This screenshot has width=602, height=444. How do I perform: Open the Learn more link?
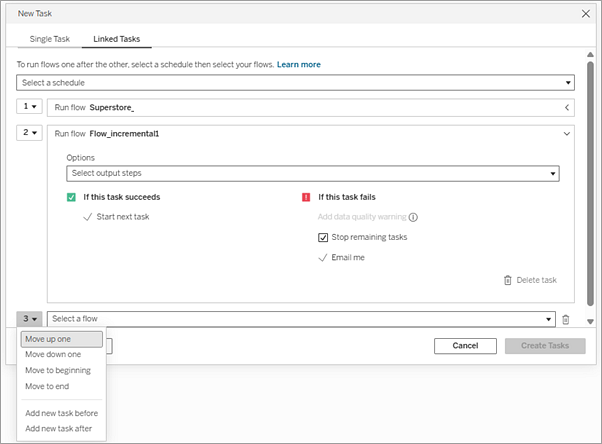click(299, 65)
